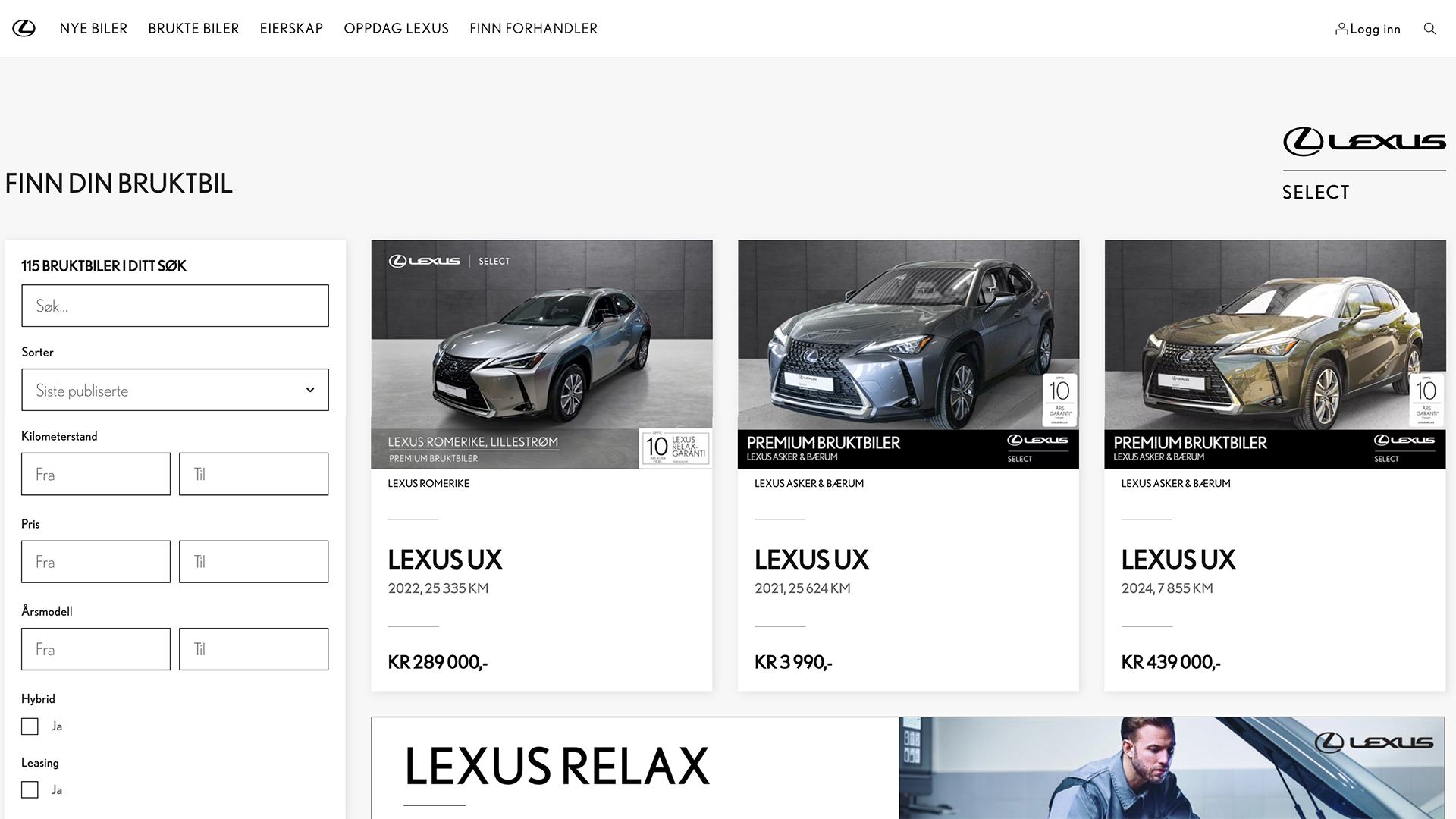The image size is (1456, 819).
Task: Click the user profile icon
Action: point(1341,29)
